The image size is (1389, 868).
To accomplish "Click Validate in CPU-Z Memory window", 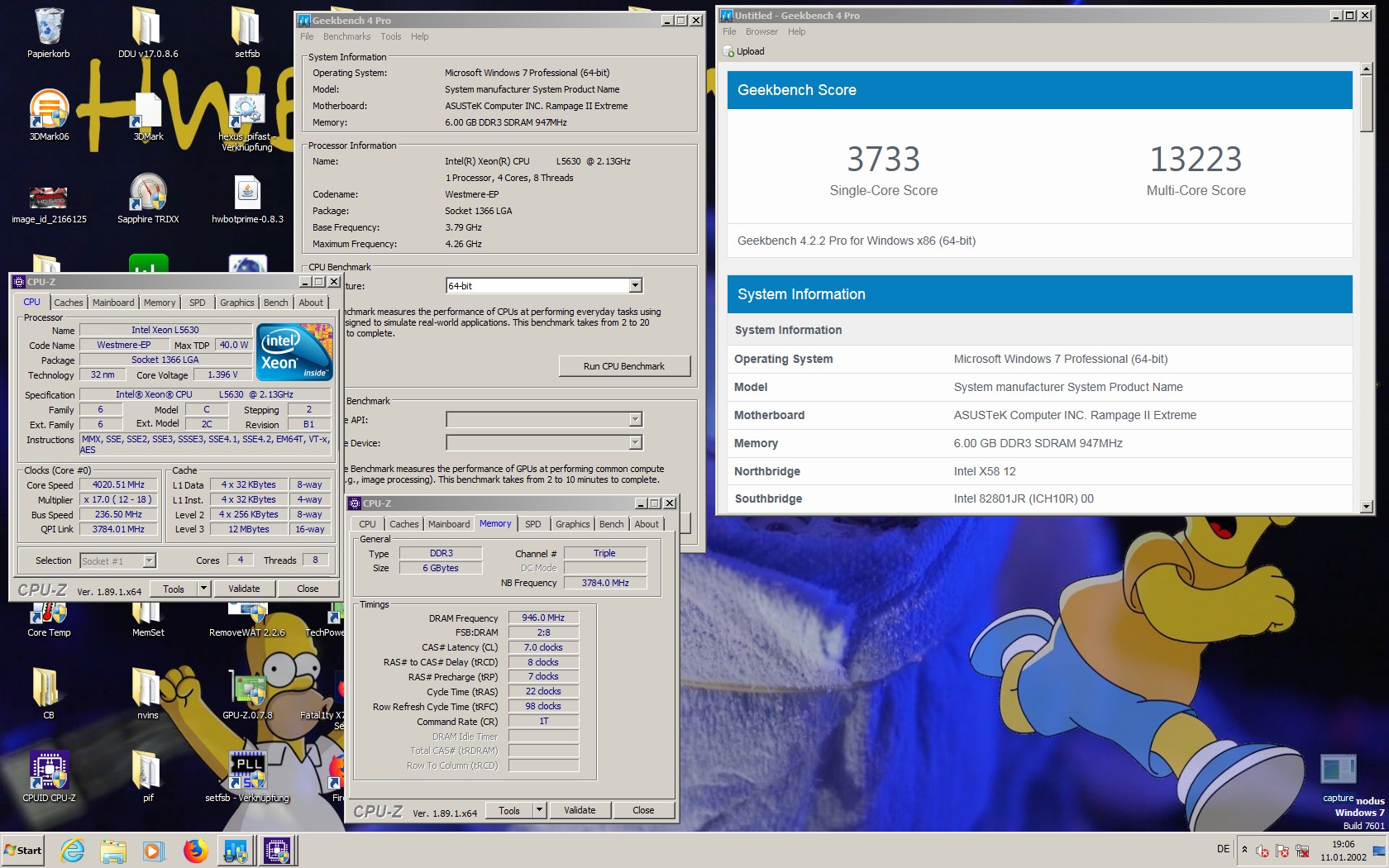I will (x=580, y=810).
